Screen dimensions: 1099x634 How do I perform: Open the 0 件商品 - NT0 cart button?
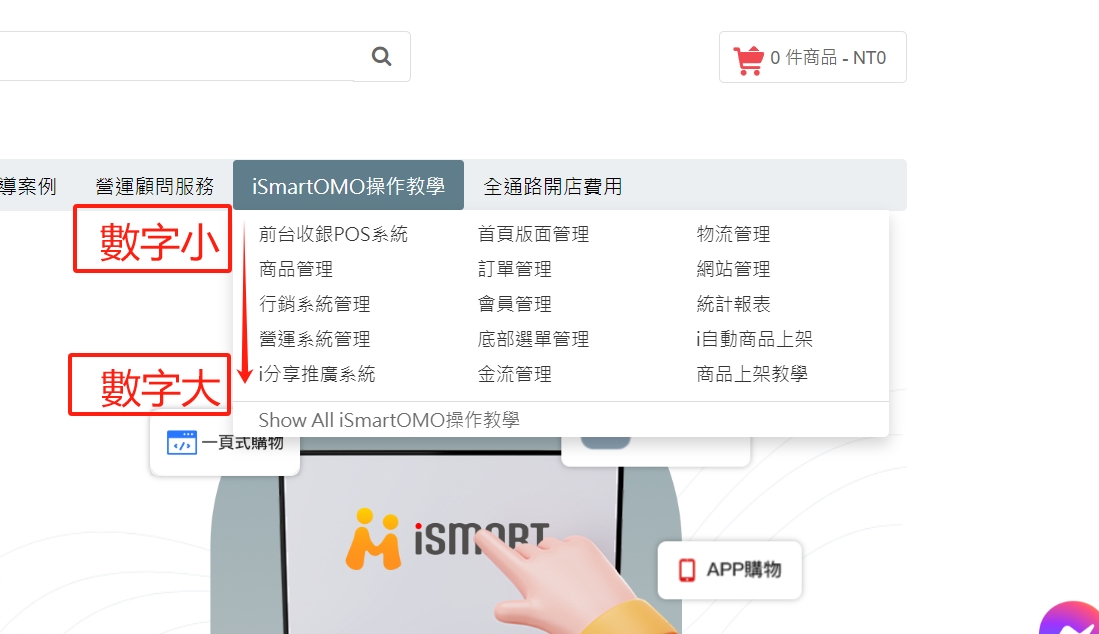point(812,57)
